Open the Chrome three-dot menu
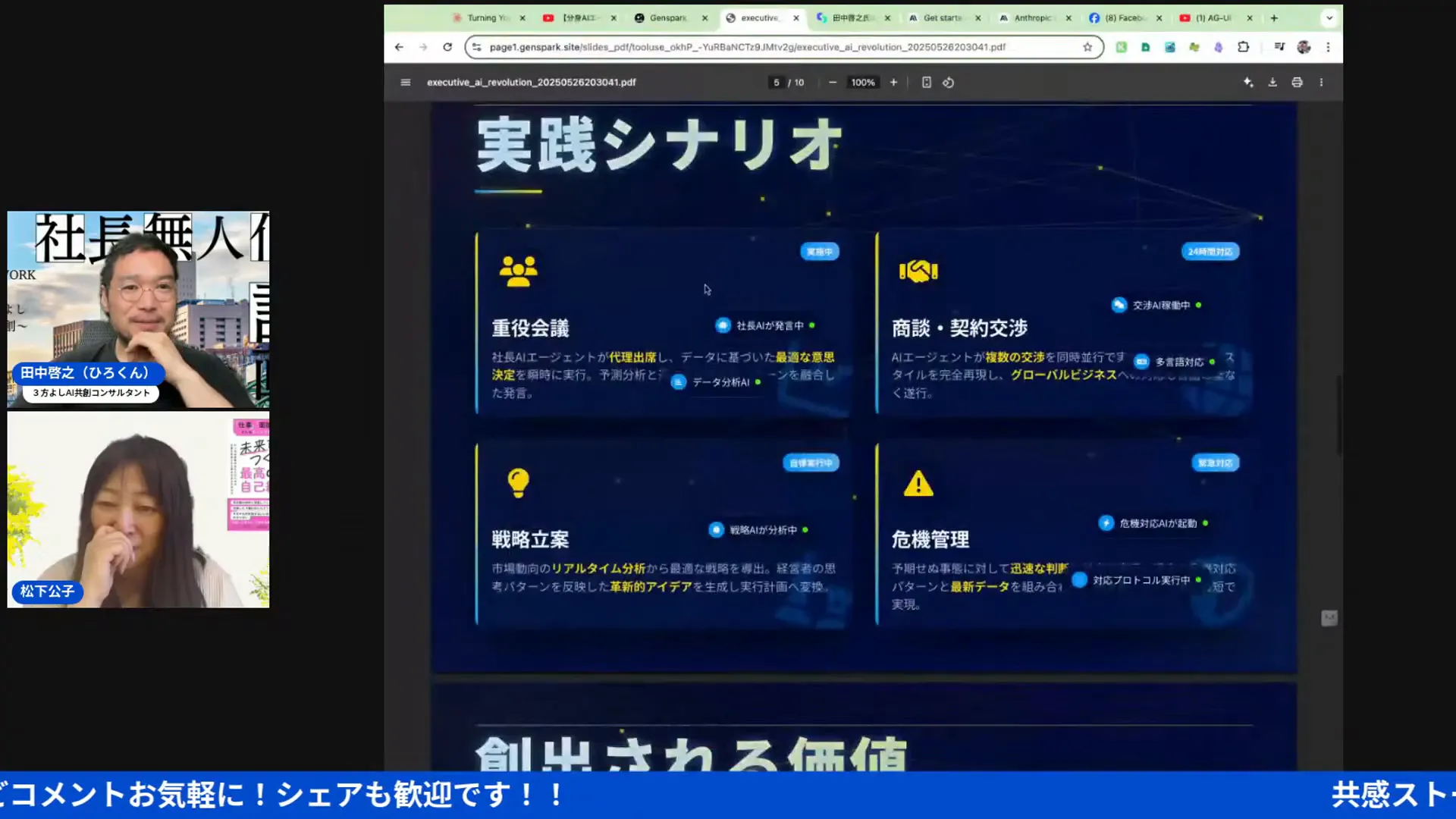1456x819 pixels. (x=1328, y=47)
